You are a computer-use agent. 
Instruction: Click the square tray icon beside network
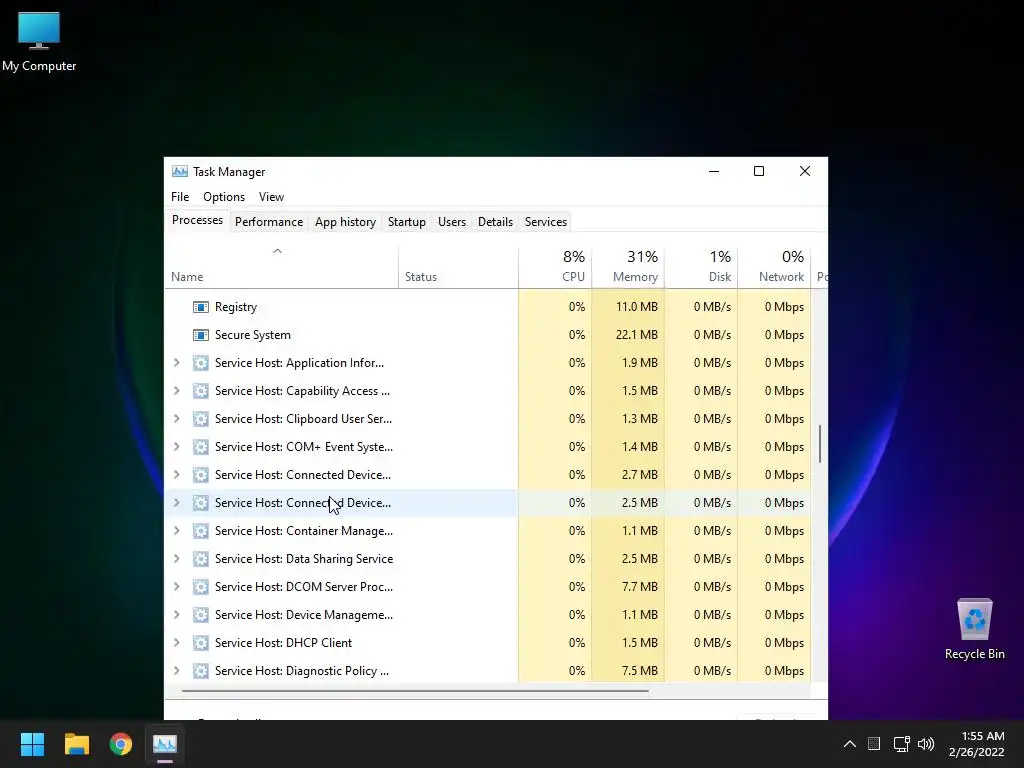(x=874, y=744)
